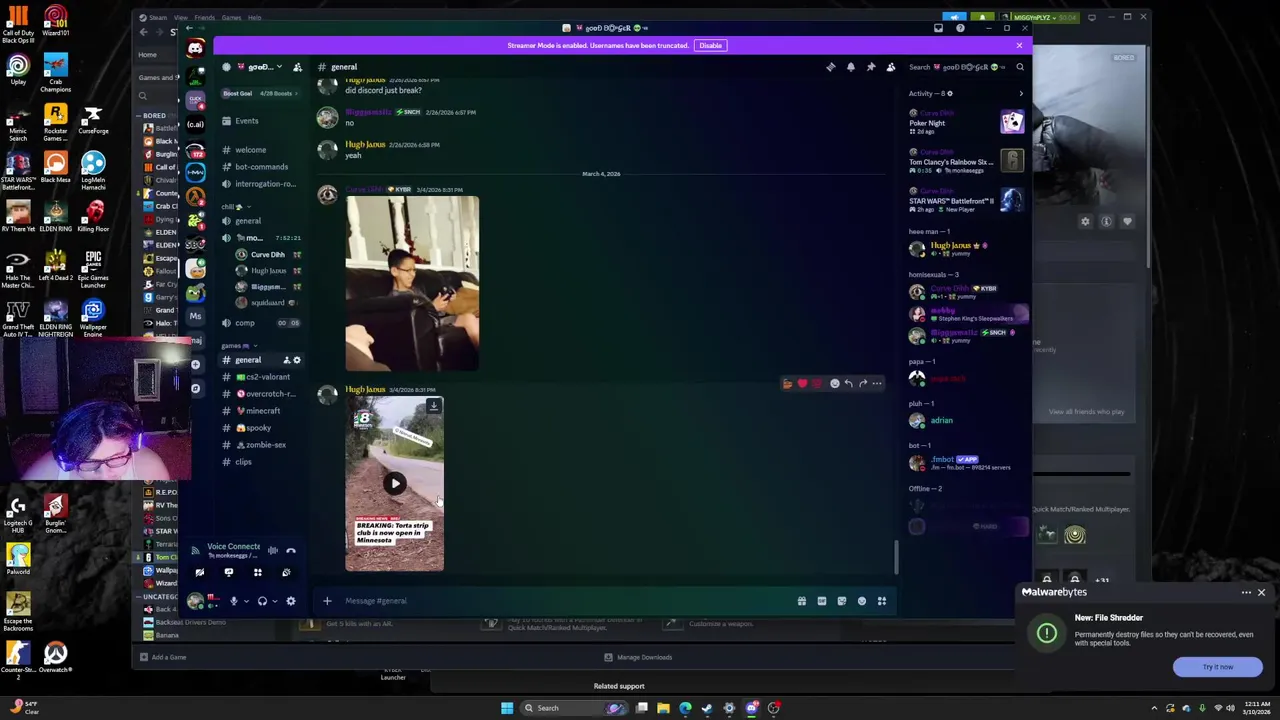Open the attachment plus button
This screenshot has height=720, width=1280.
click(x=327, y=601)
